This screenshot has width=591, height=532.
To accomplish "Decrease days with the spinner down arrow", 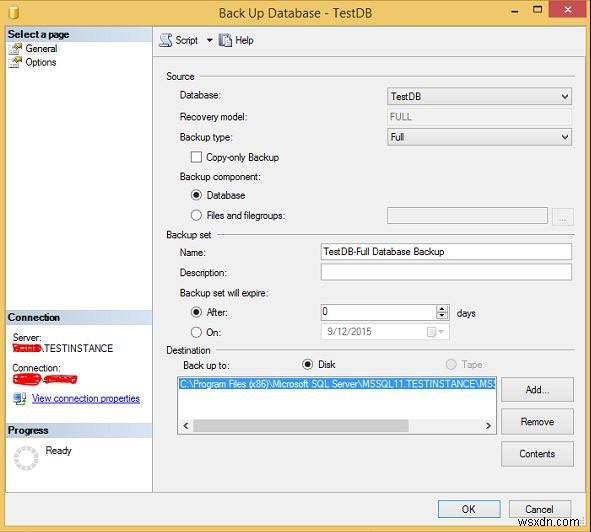I will pyautogui.click(x=442, y=316).
